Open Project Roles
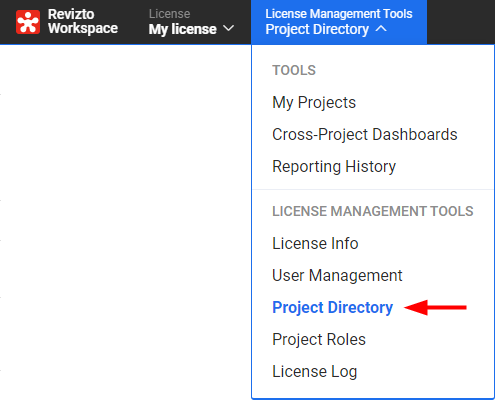Viewport: 495px width, 400px height. pos(319,339)
